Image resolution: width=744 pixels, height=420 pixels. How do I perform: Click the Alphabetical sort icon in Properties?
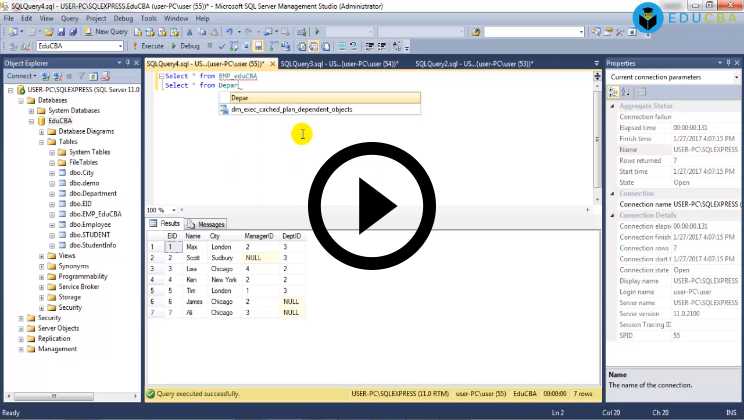624,92
